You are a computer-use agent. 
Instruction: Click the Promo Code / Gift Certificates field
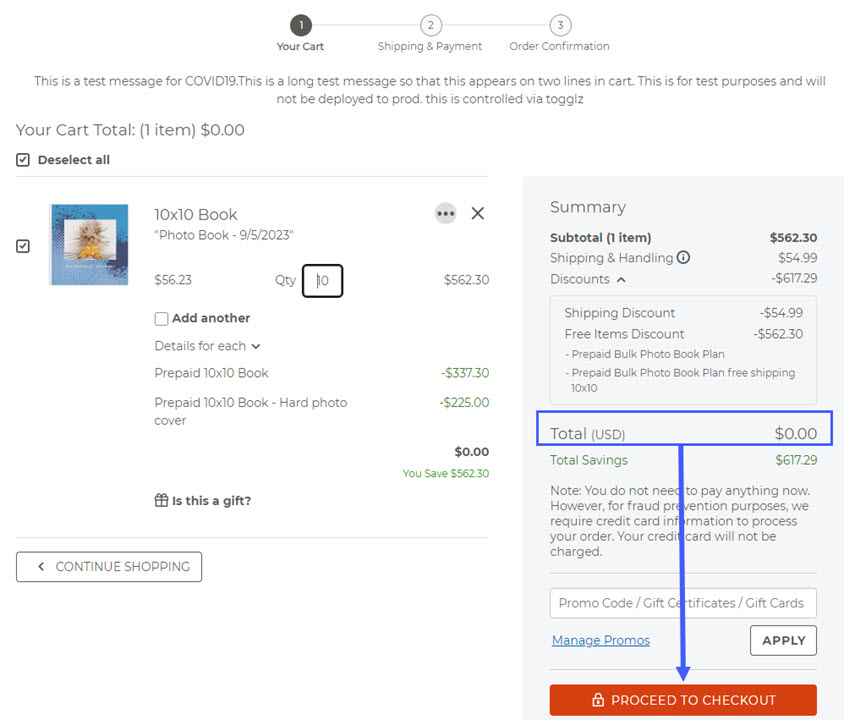[x=683, y=603]
